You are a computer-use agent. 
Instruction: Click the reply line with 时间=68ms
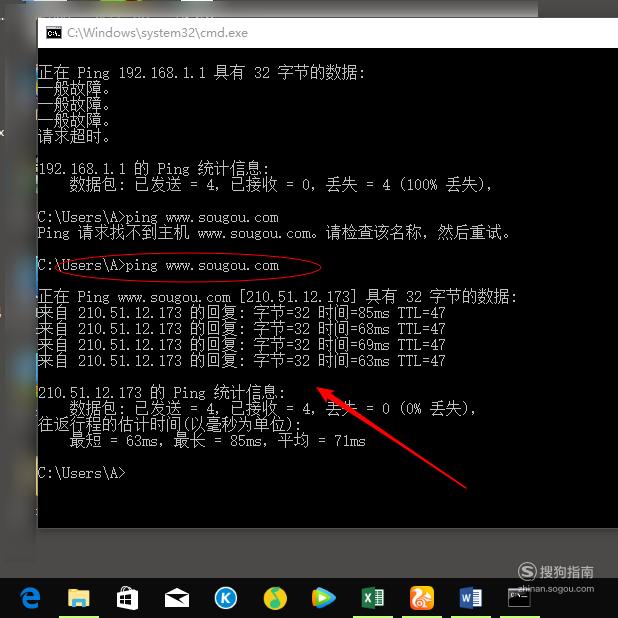[x=241, y=329]
